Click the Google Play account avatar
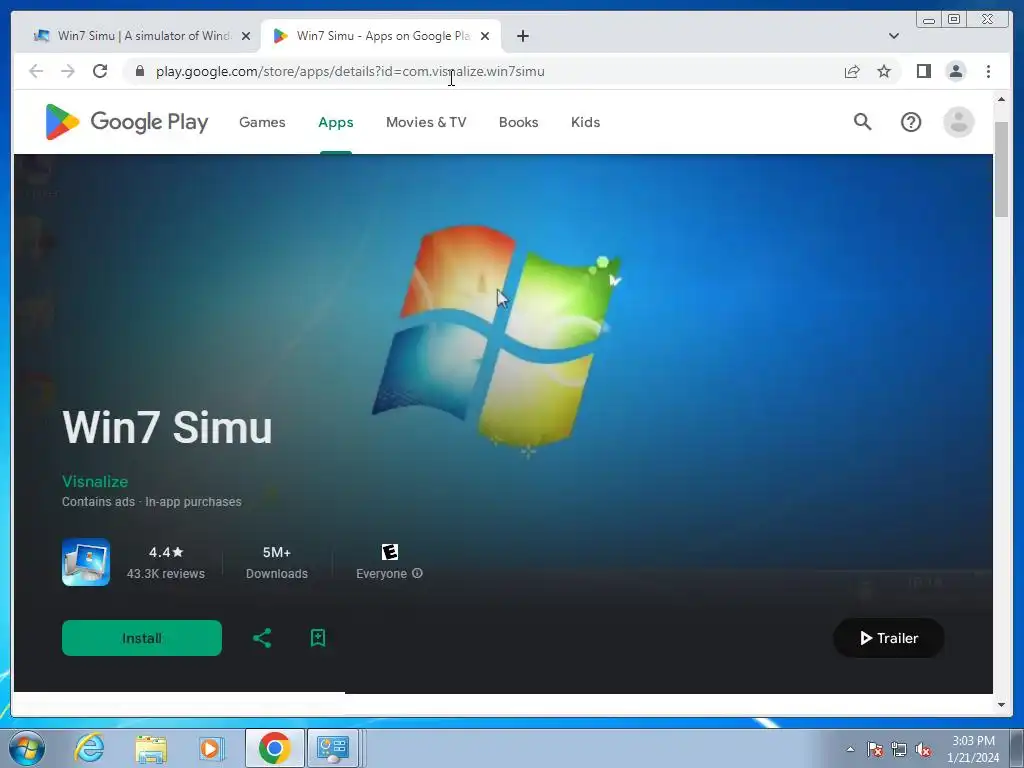Screen dimensions: 1024x768 (x=959, y=122)
